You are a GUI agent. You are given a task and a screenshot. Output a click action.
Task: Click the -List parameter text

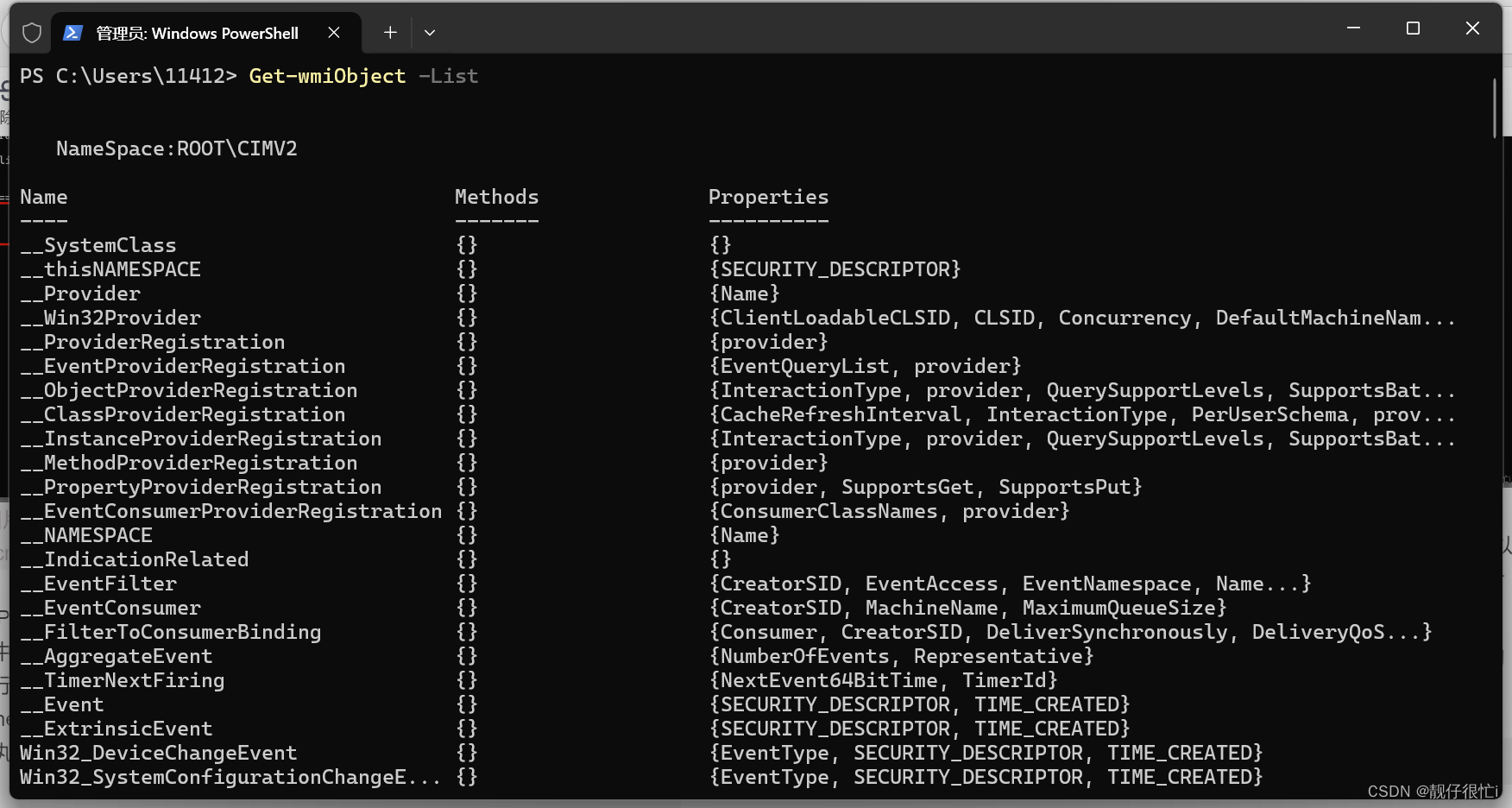coord(448,76)
